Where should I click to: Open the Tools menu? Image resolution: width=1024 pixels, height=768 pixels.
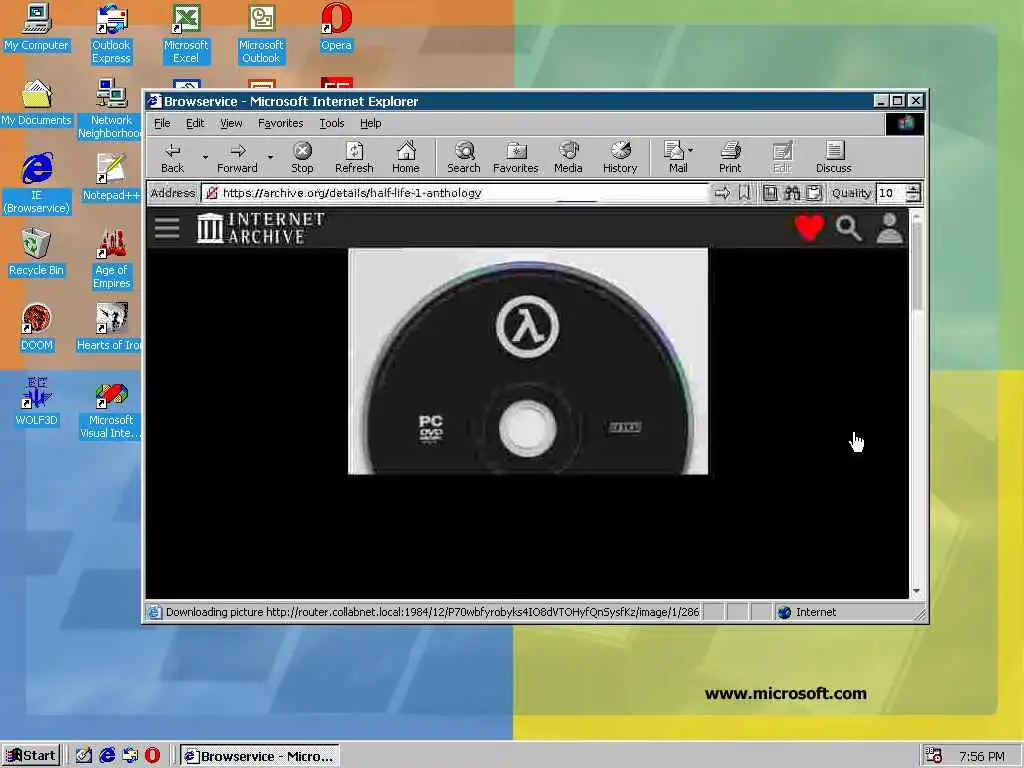click(332, 123)
